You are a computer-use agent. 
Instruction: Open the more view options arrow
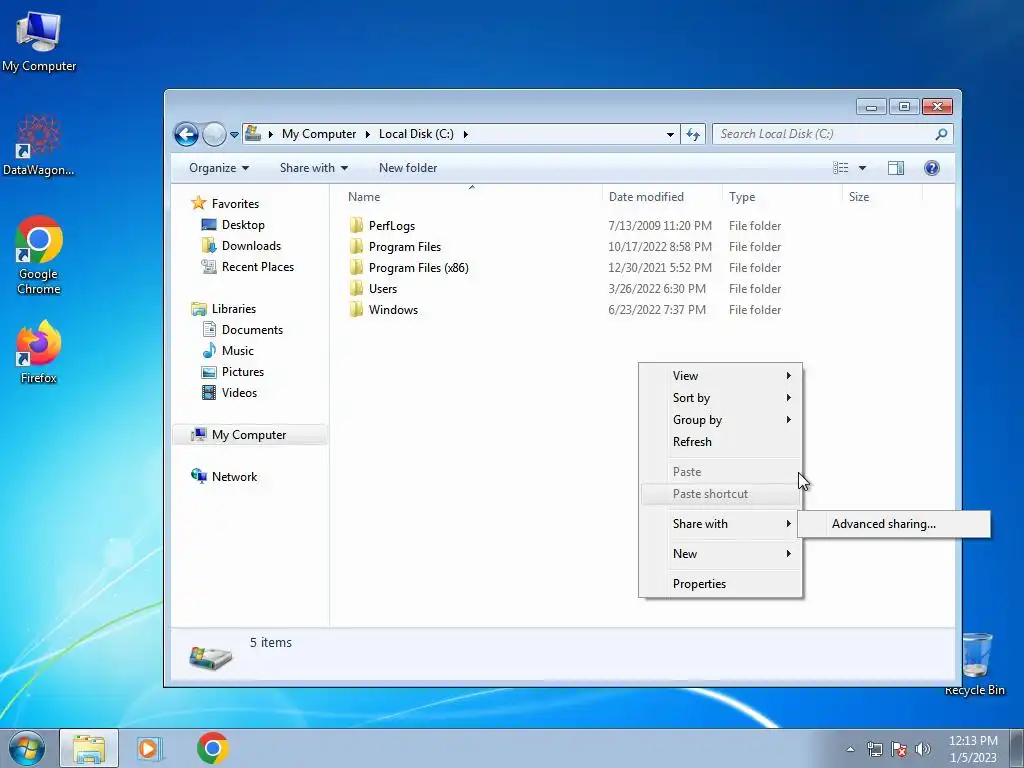coord(862,168)
